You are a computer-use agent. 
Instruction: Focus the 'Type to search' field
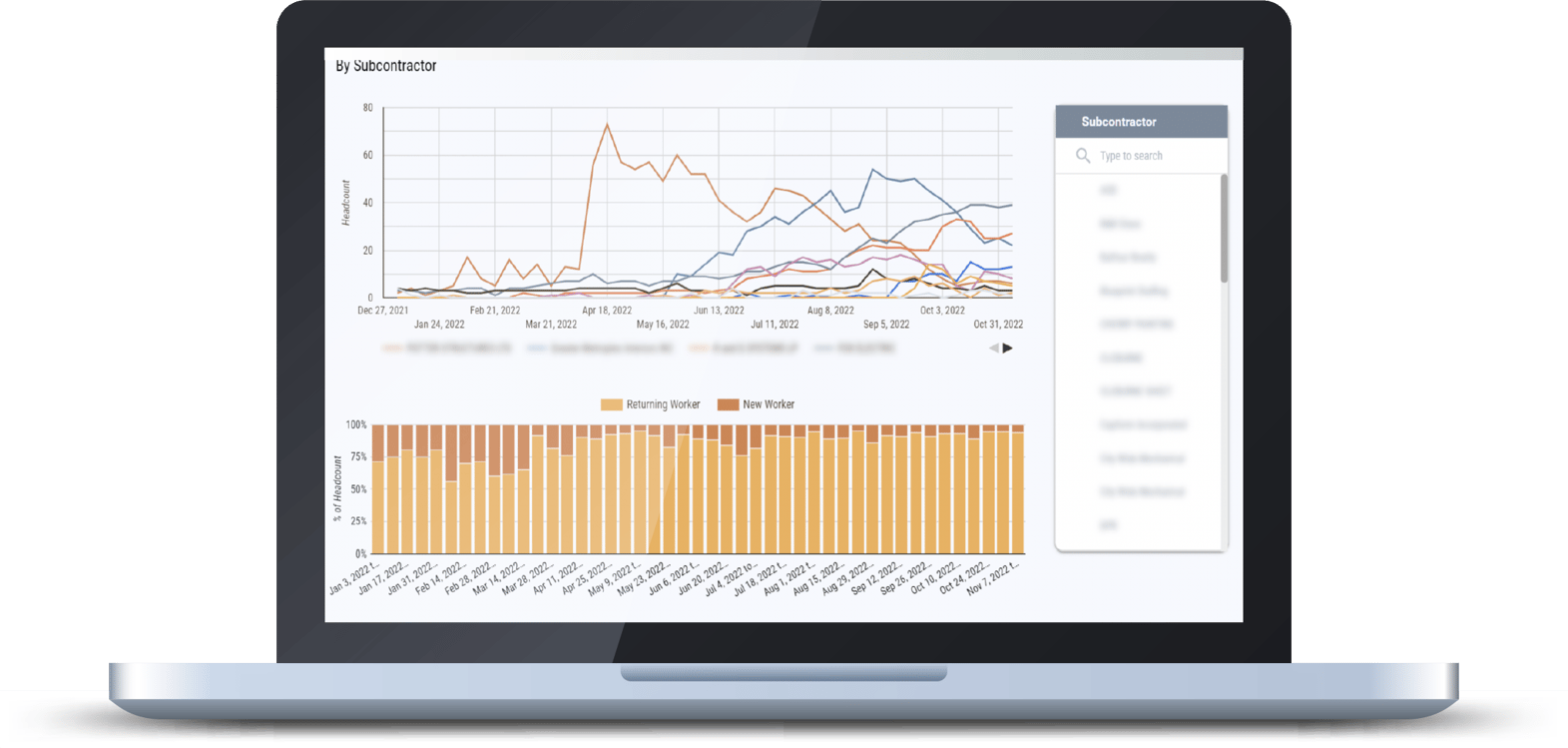[x=1141, y=156]
